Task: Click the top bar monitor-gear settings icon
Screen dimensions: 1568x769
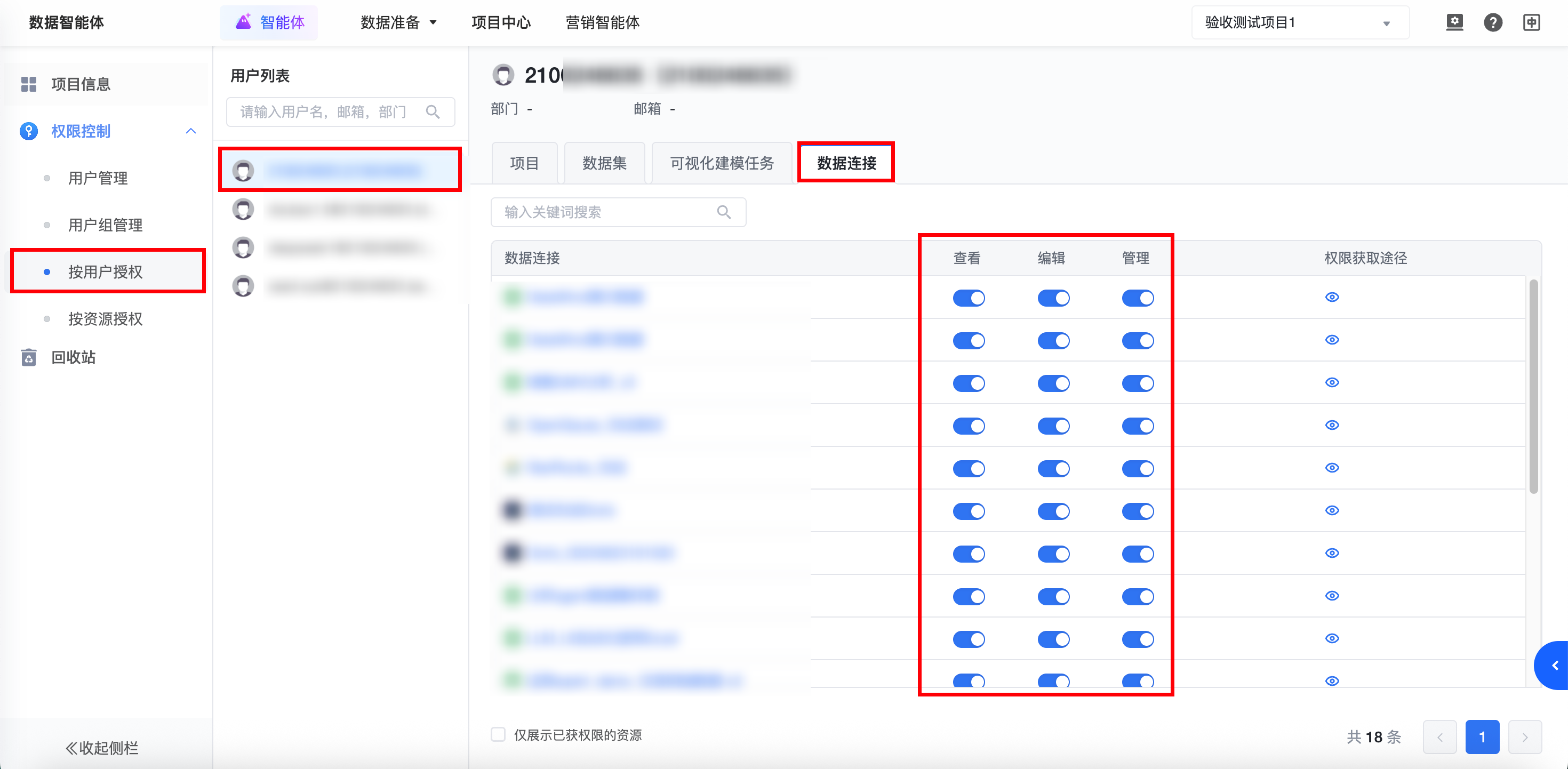Action: pos(1454,22)
